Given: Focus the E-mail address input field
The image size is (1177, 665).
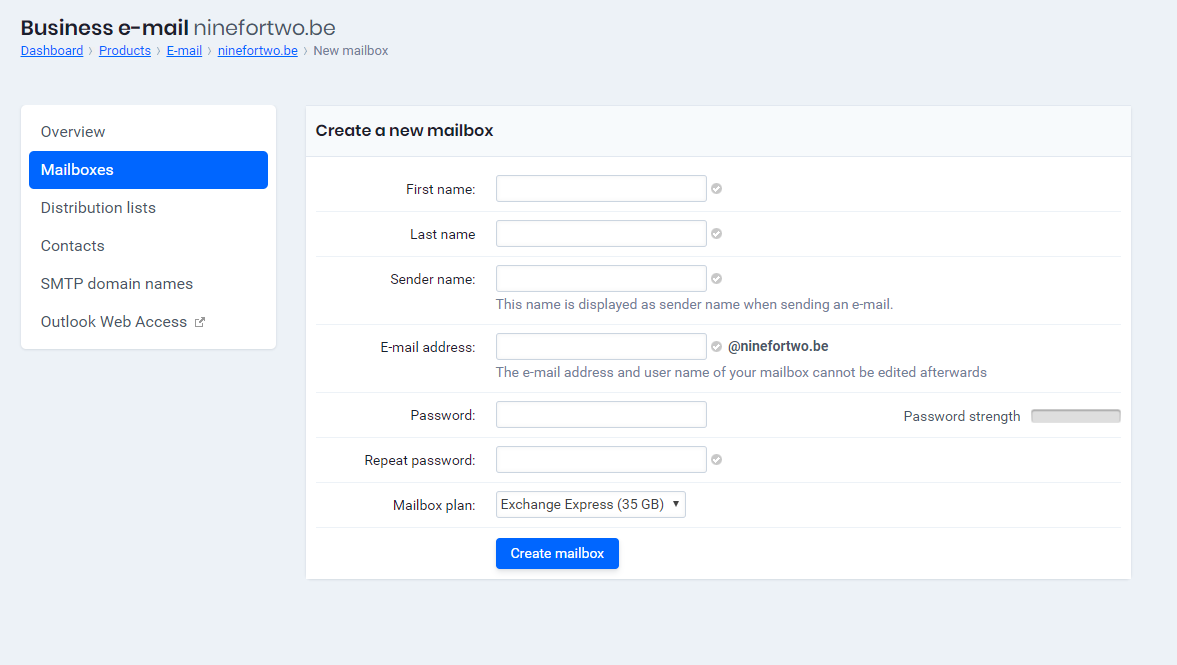Looking at the screenshot, I should coord(601,347).
